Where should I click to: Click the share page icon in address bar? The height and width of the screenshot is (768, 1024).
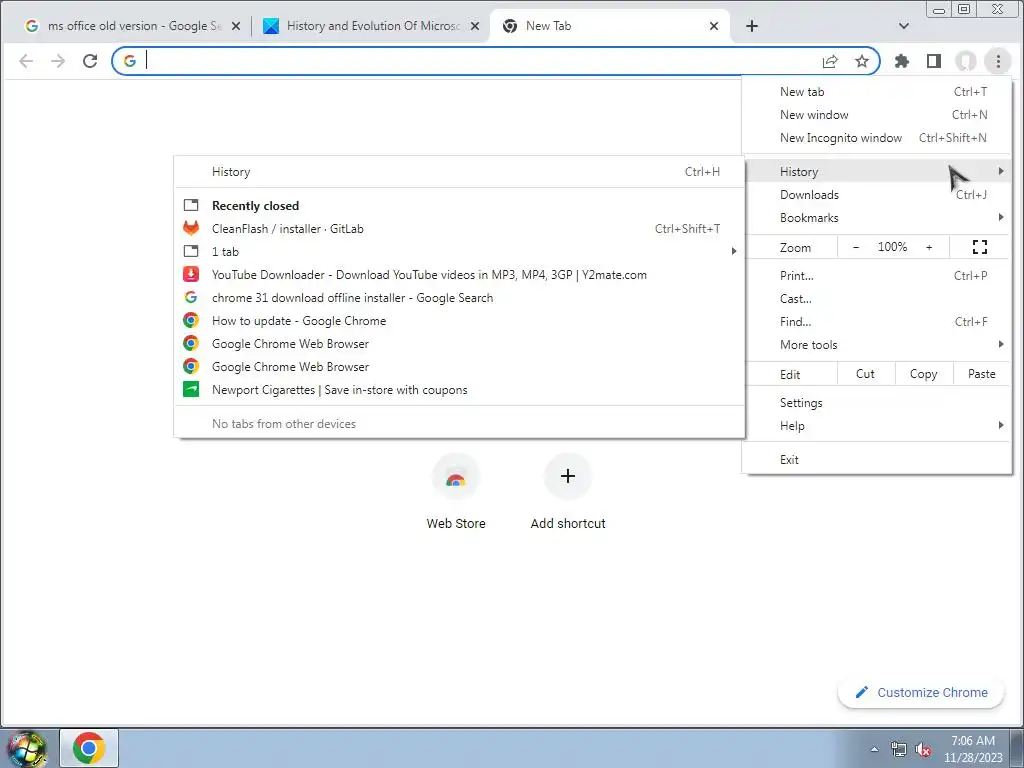(x=830, y=61)
